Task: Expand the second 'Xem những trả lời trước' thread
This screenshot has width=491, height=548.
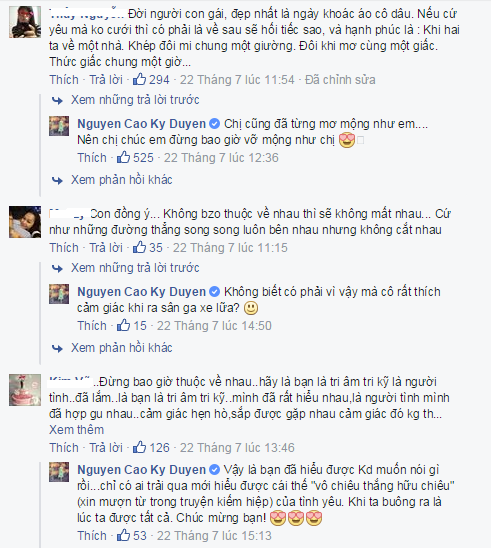Action: click(x=135, y=268)
